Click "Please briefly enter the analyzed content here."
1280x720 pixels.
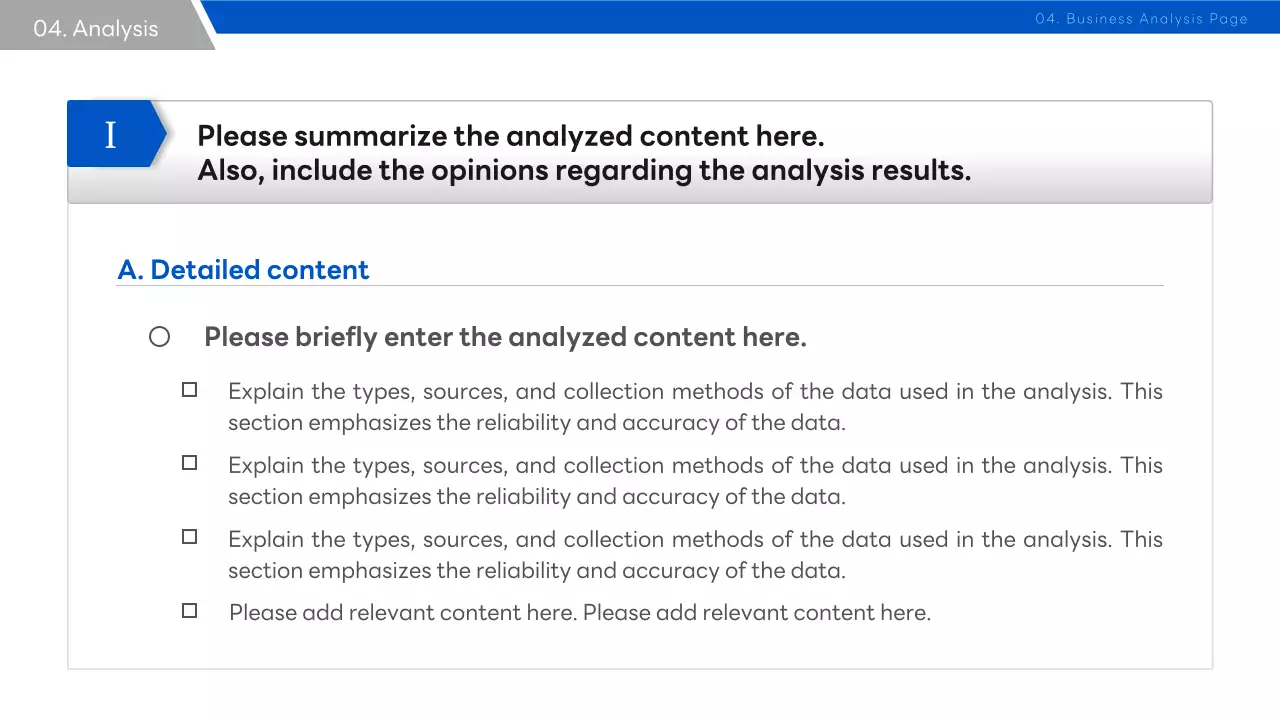505,337
